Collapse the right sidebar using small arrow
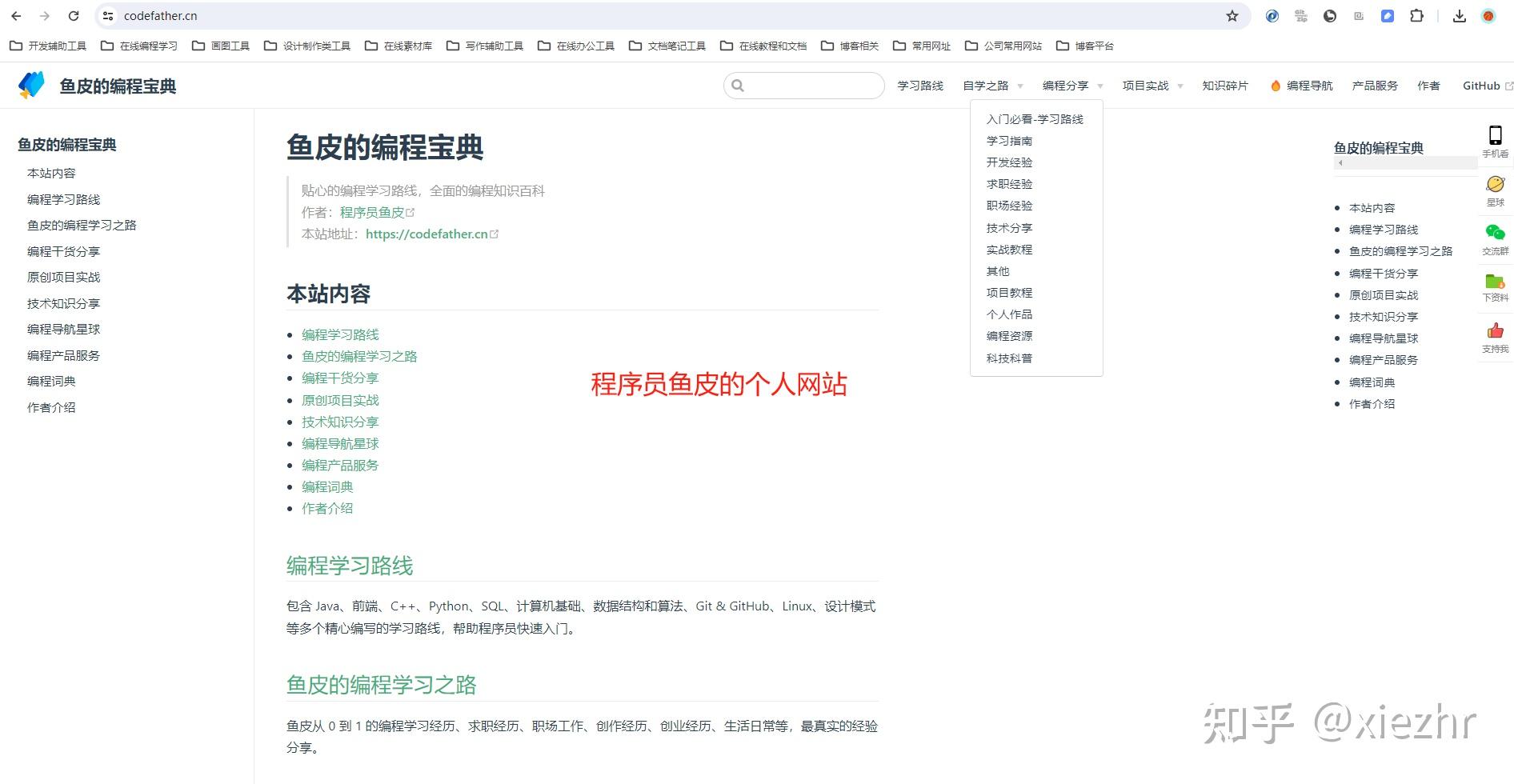This screenshot has width=1514, height=784. pos(1340,163)
